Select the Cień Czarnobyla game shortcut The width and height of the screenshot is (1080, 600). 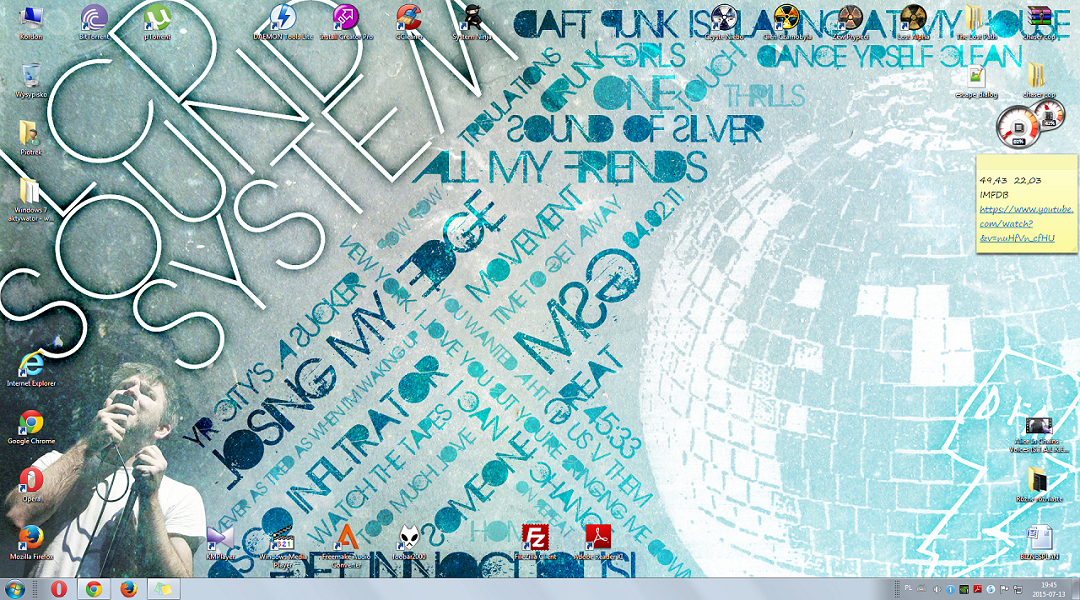(787, 21)
